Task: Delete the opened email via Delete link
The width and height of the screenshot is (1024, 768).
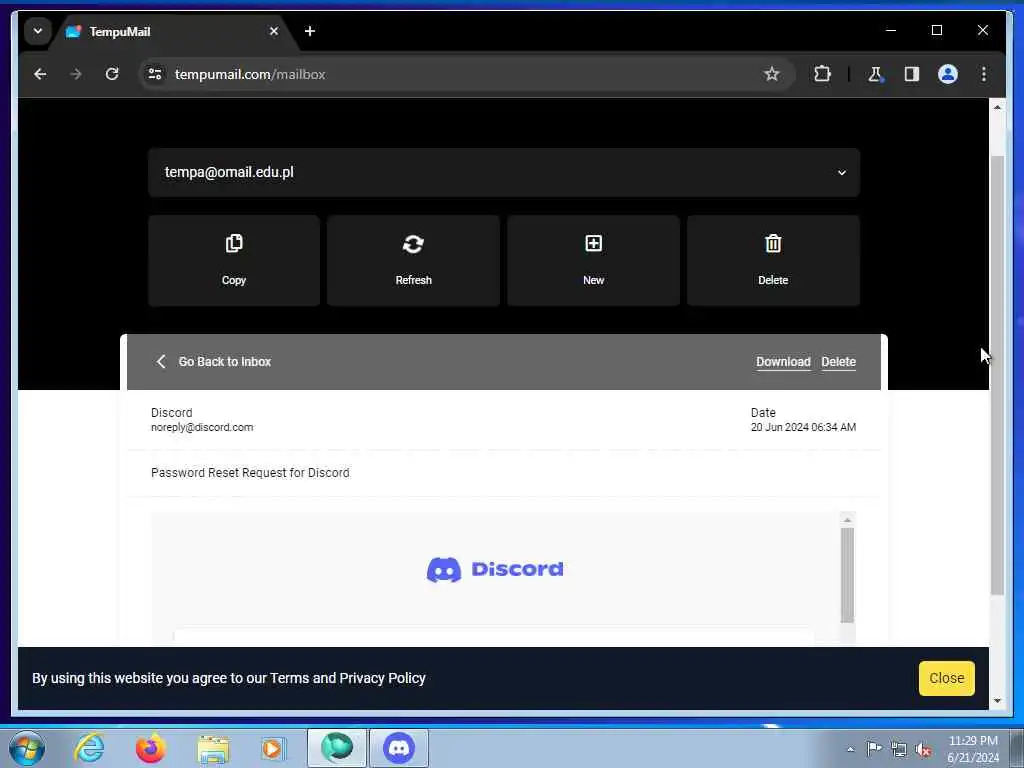Action: [x=839, y=362]
